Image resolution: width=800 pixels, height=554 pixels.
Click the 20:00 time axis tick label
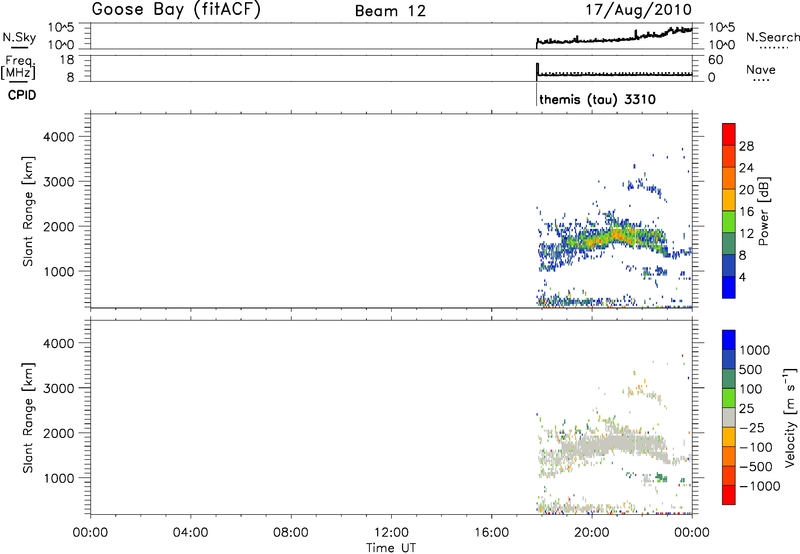pyautogui.click(x=592, y=533)
